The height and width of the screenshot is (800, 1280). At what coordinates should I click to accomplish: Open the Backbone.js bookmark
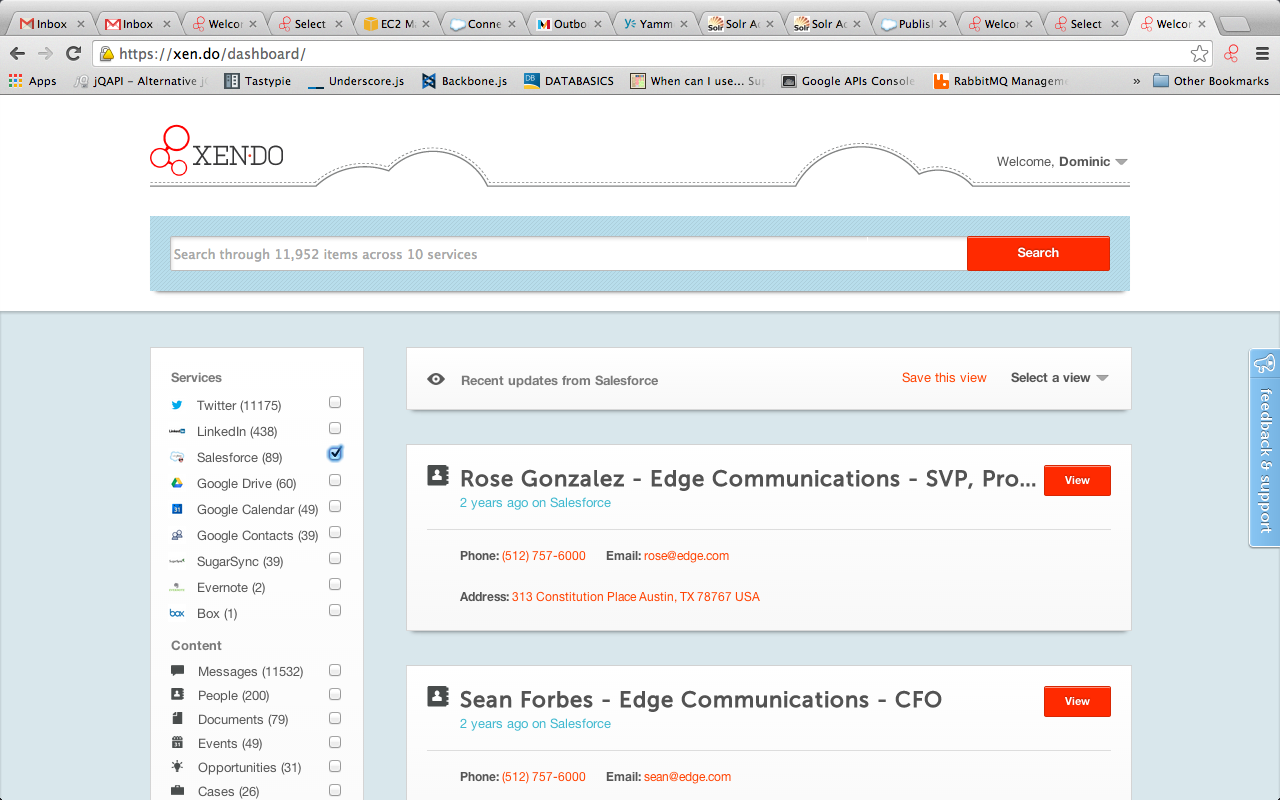pos(464,81)
